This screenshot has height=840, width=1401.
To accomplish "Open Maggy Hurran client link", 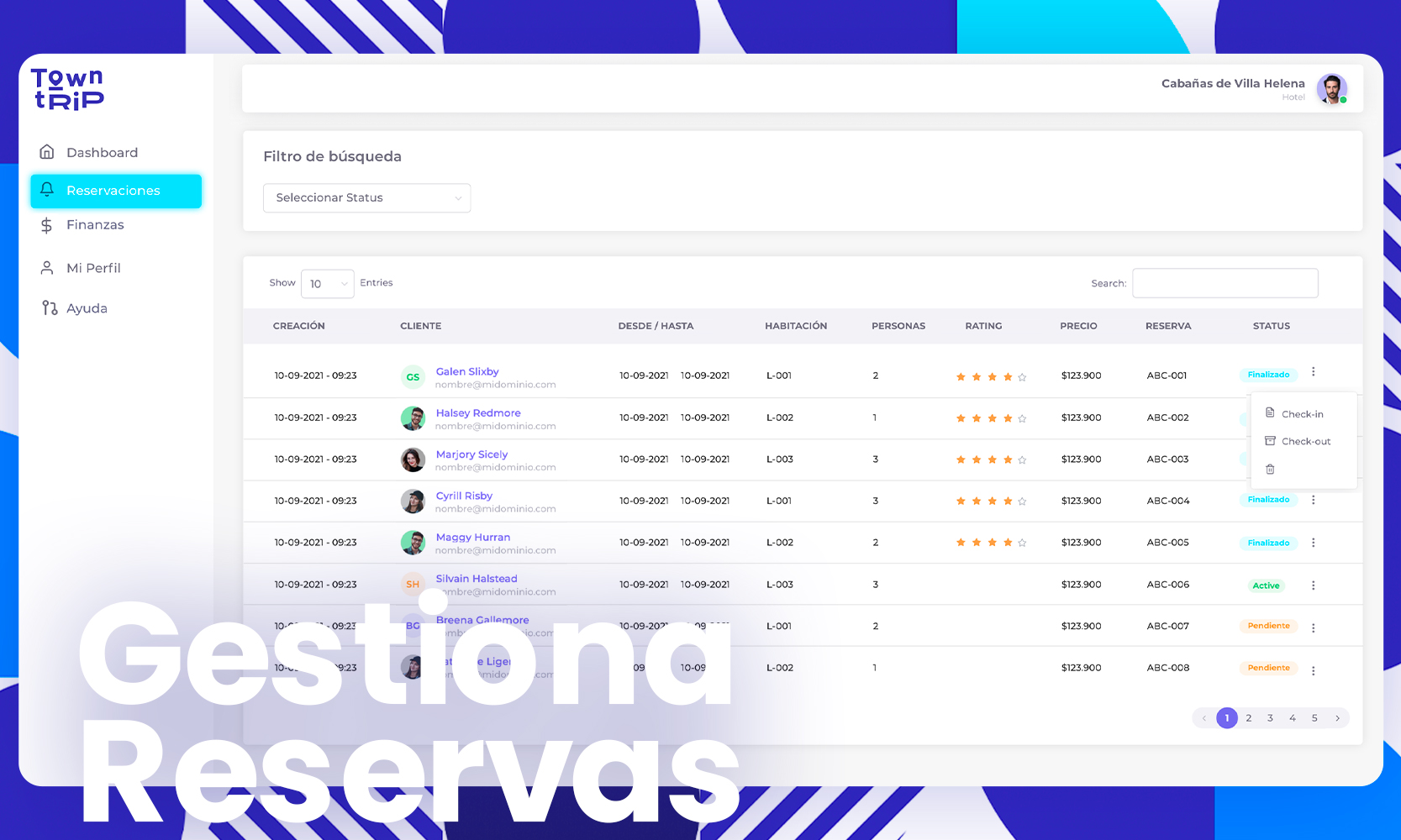I will click(x=473, y=538).
